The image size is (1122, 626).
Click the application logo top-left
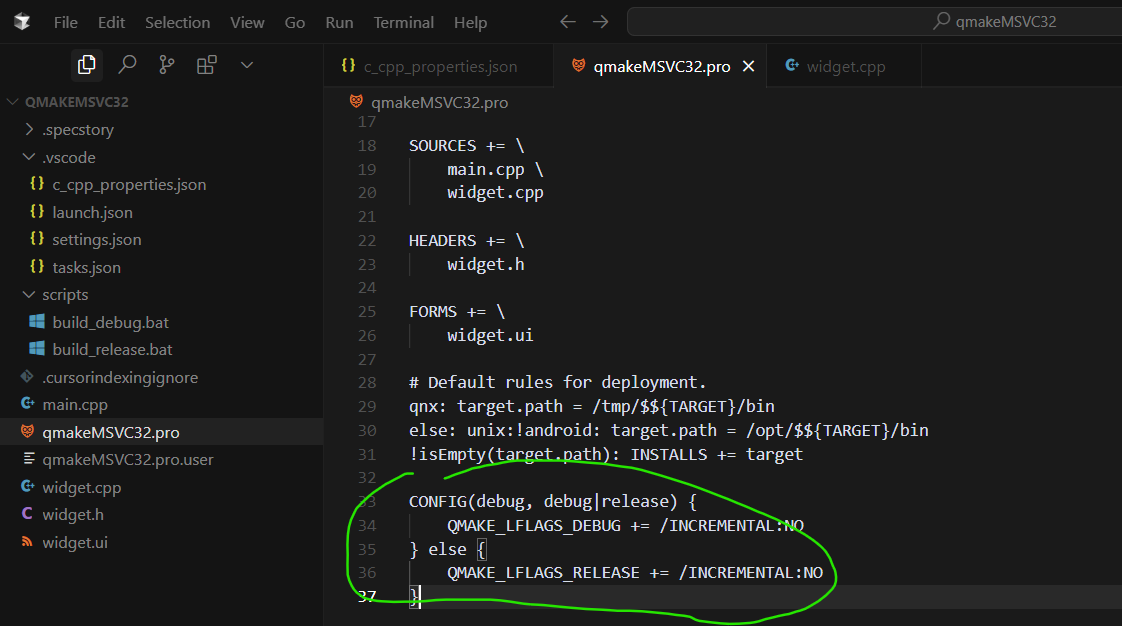pyautogui.click(x=22, y=21)
